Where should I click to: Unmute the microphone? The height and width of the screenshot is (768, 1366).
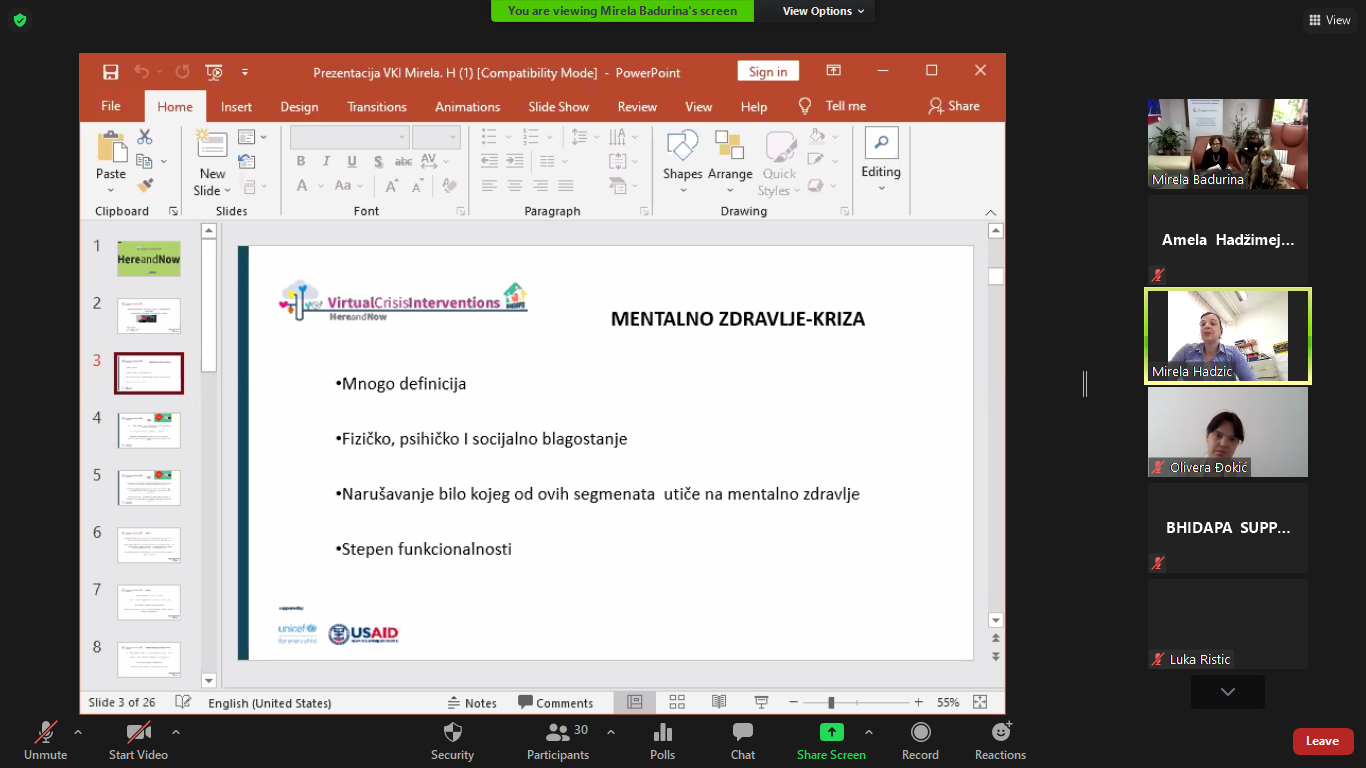(x=45, y=733)
